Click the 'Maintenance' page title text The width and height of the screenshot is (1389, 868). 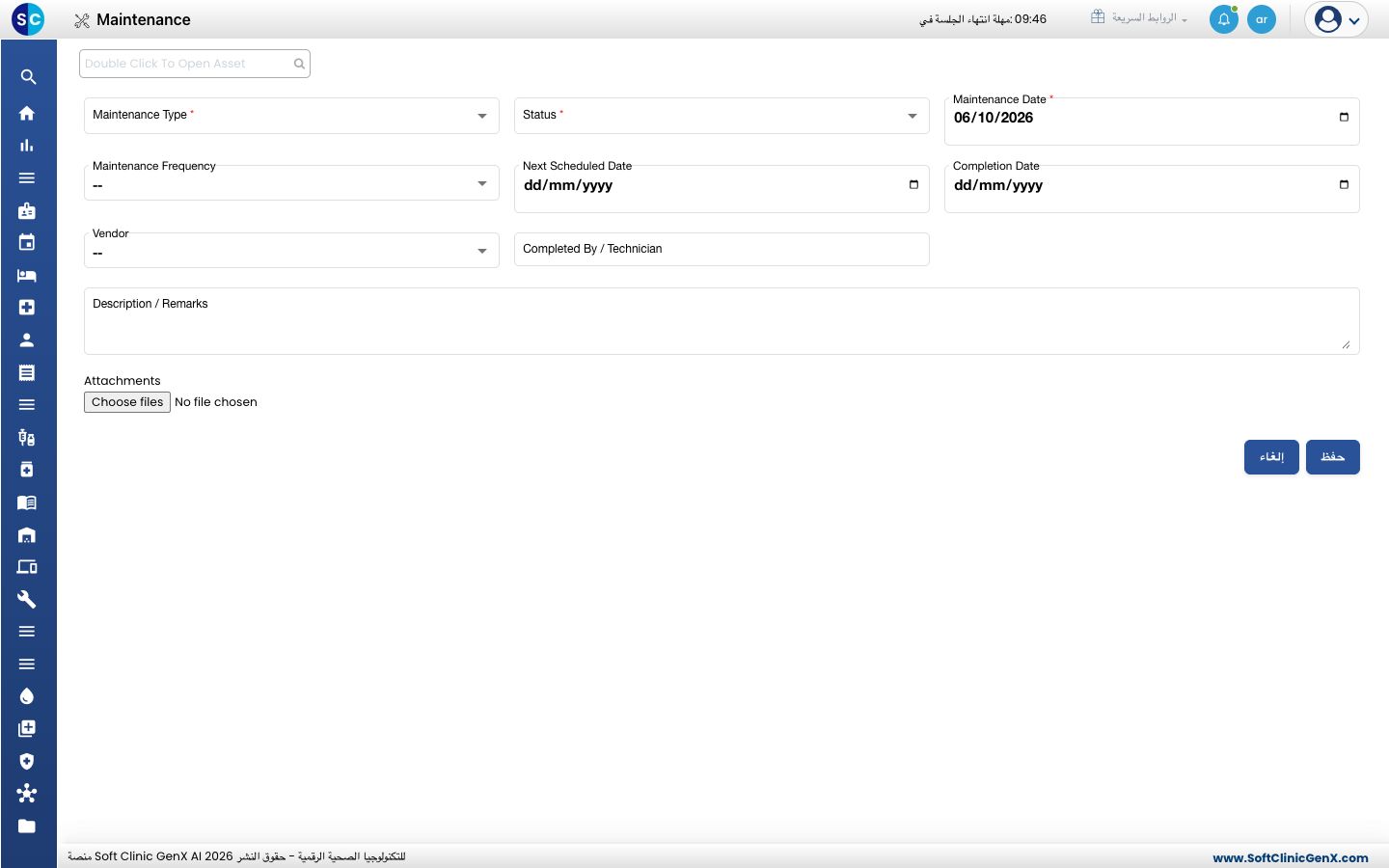click(144, 19)
